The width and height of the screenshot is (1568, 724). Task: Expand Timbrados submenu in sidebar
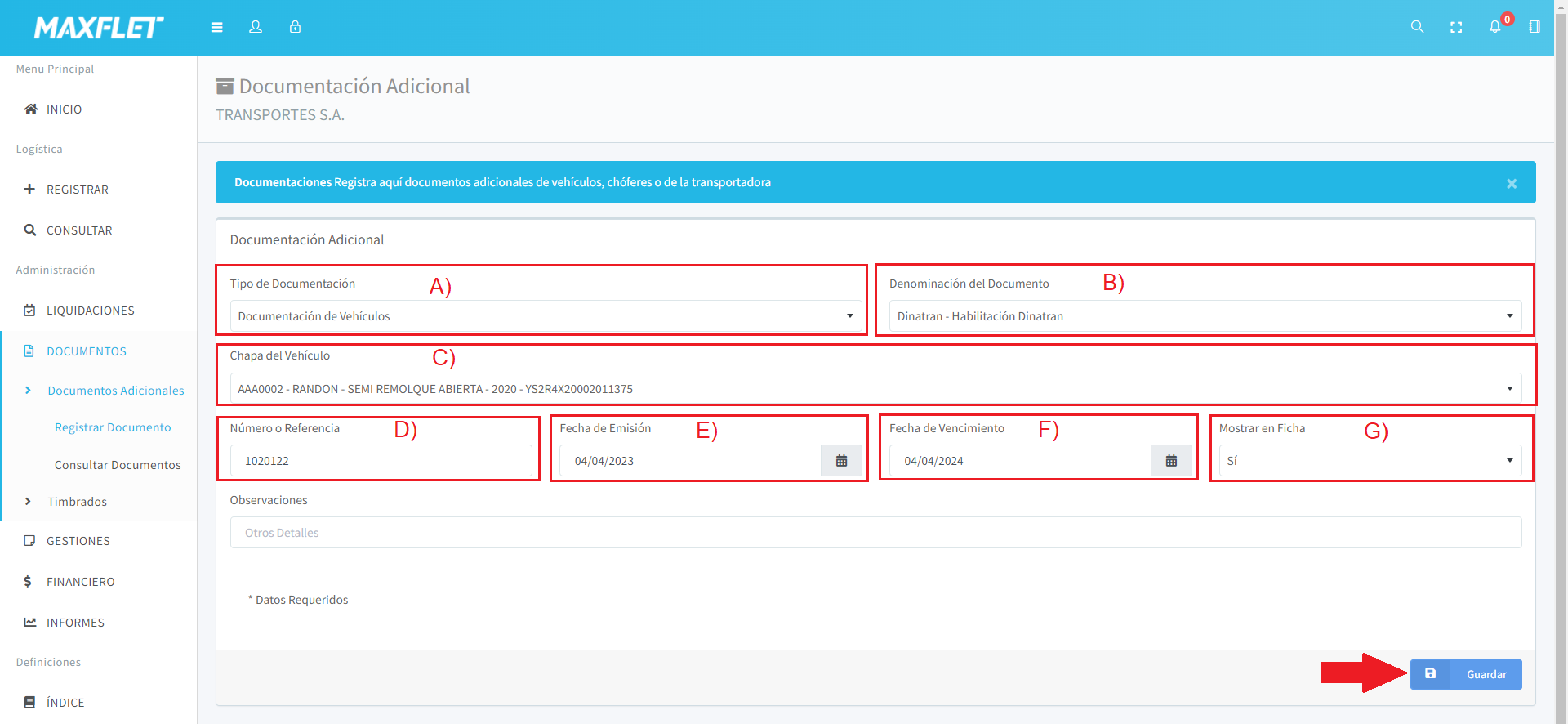point(78,502)
